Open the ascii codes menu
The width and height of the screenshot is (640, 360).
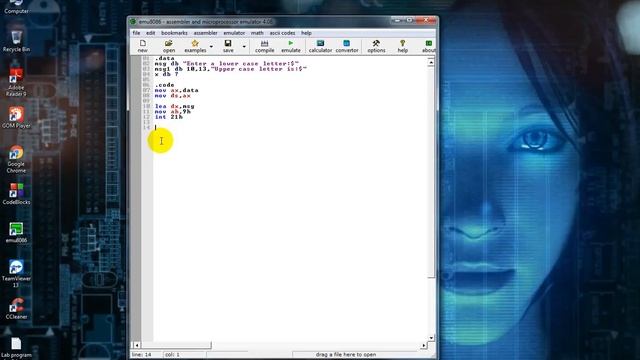tap(282, 33)
